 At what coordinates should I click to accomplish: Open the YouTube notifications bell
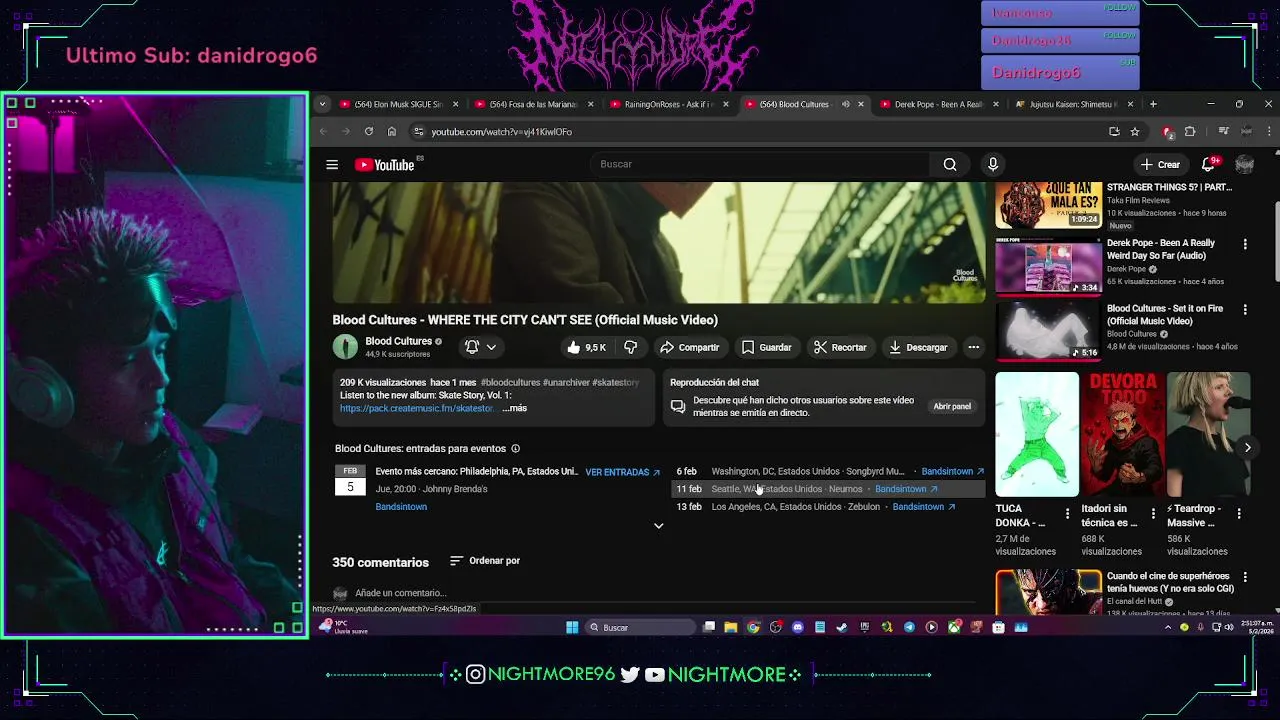[x=1208, y=164]
